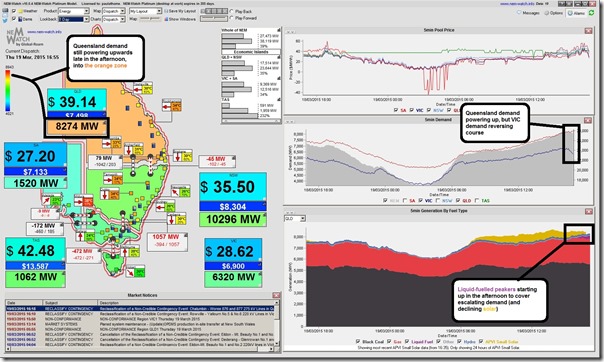The height and width of the screenshot is (362, 604).
Task: Click the -472 MW interconnector flow box
Action: coord(83,255)
